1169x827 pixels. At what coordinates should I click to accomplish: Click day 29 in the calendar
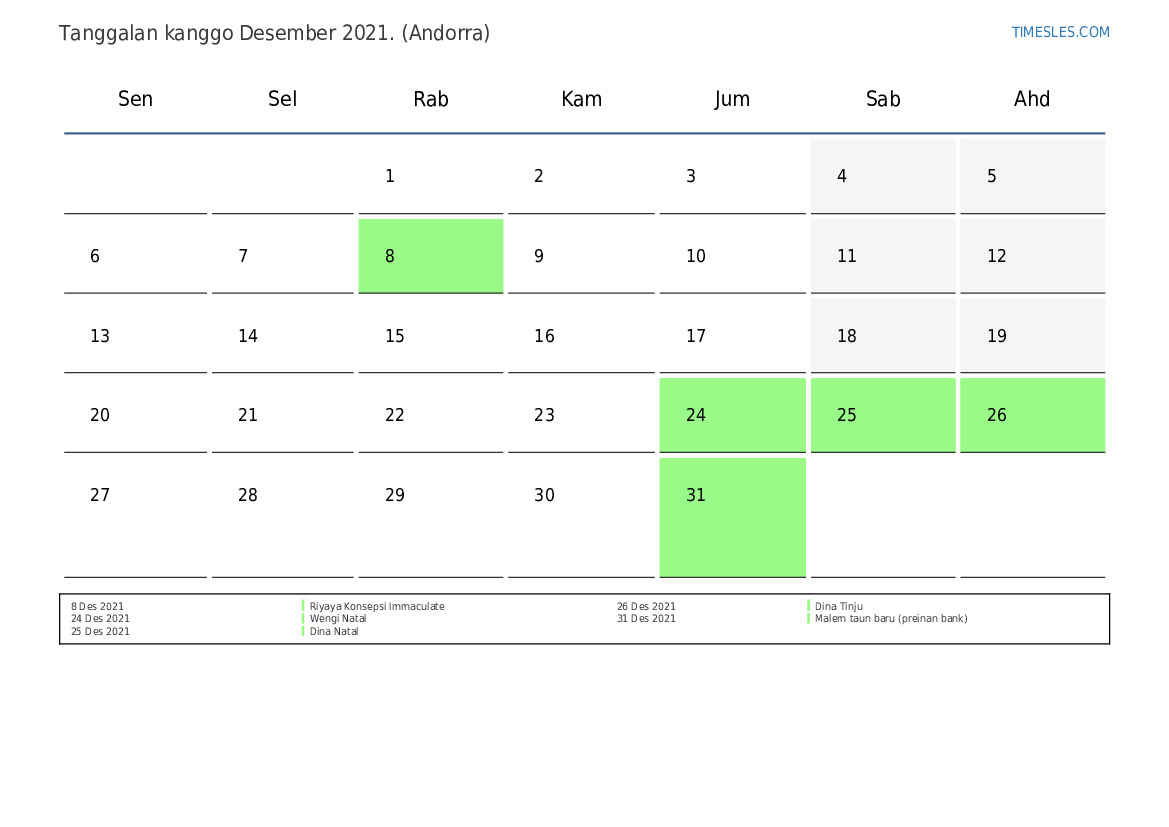tap(431, 518)
